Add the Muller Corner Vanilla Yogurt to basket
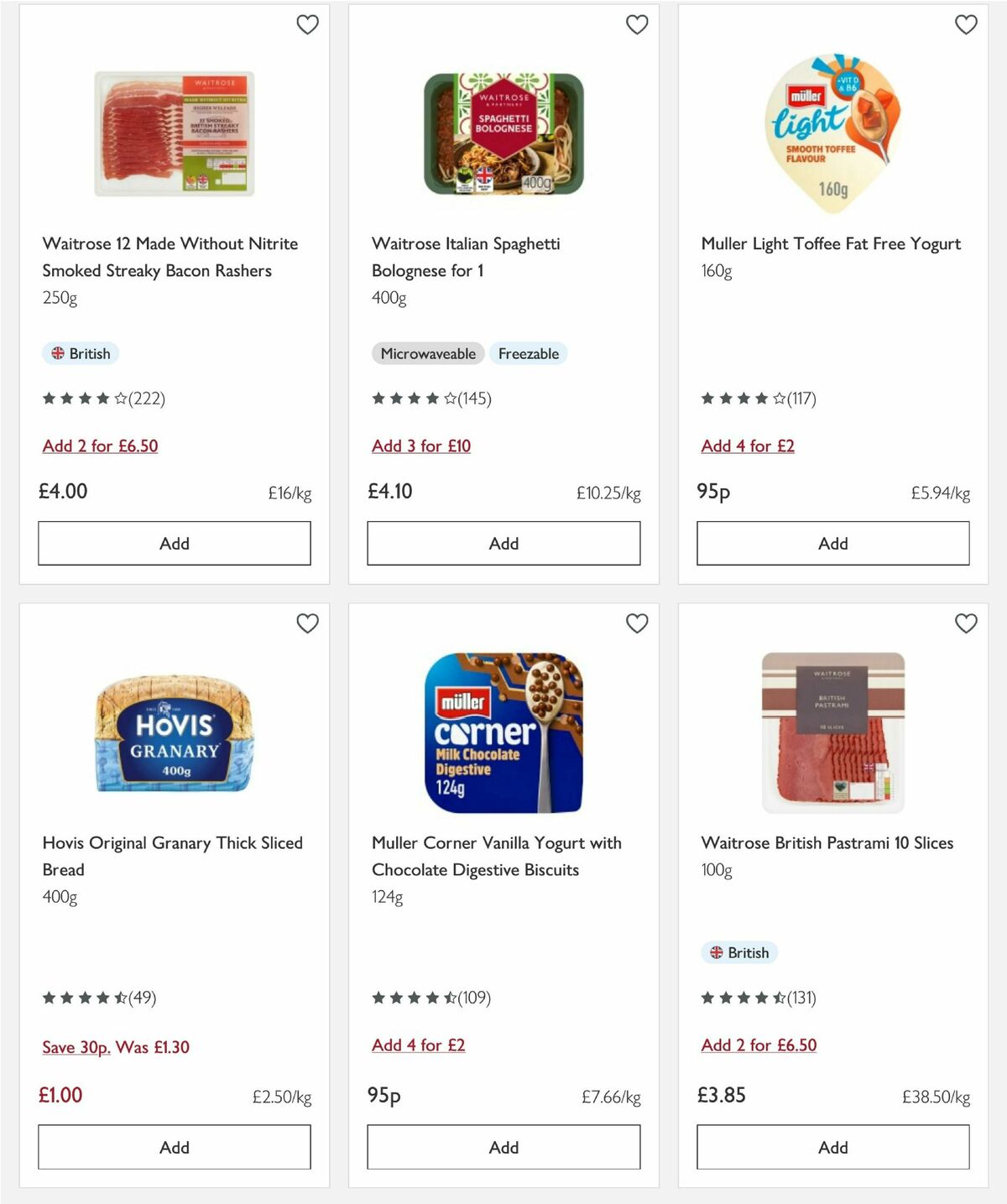 (503, 1147)
